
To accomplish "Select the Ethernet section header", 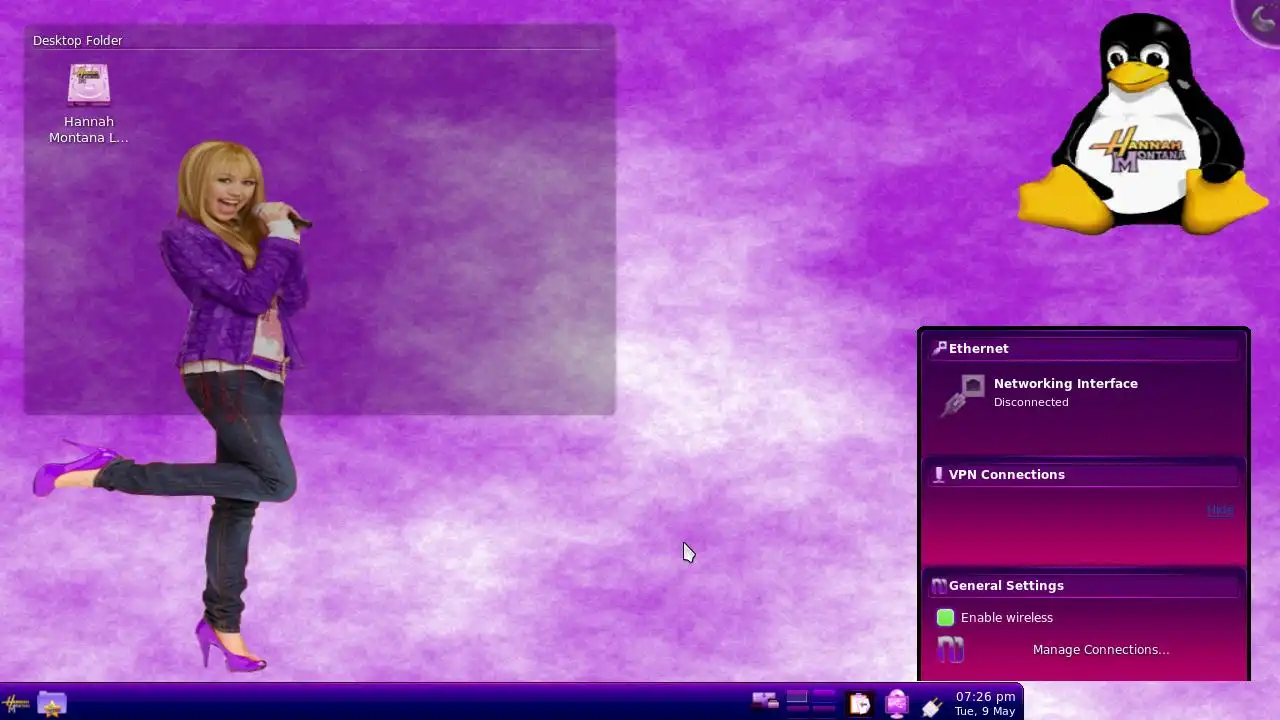I will point(1085,348).
